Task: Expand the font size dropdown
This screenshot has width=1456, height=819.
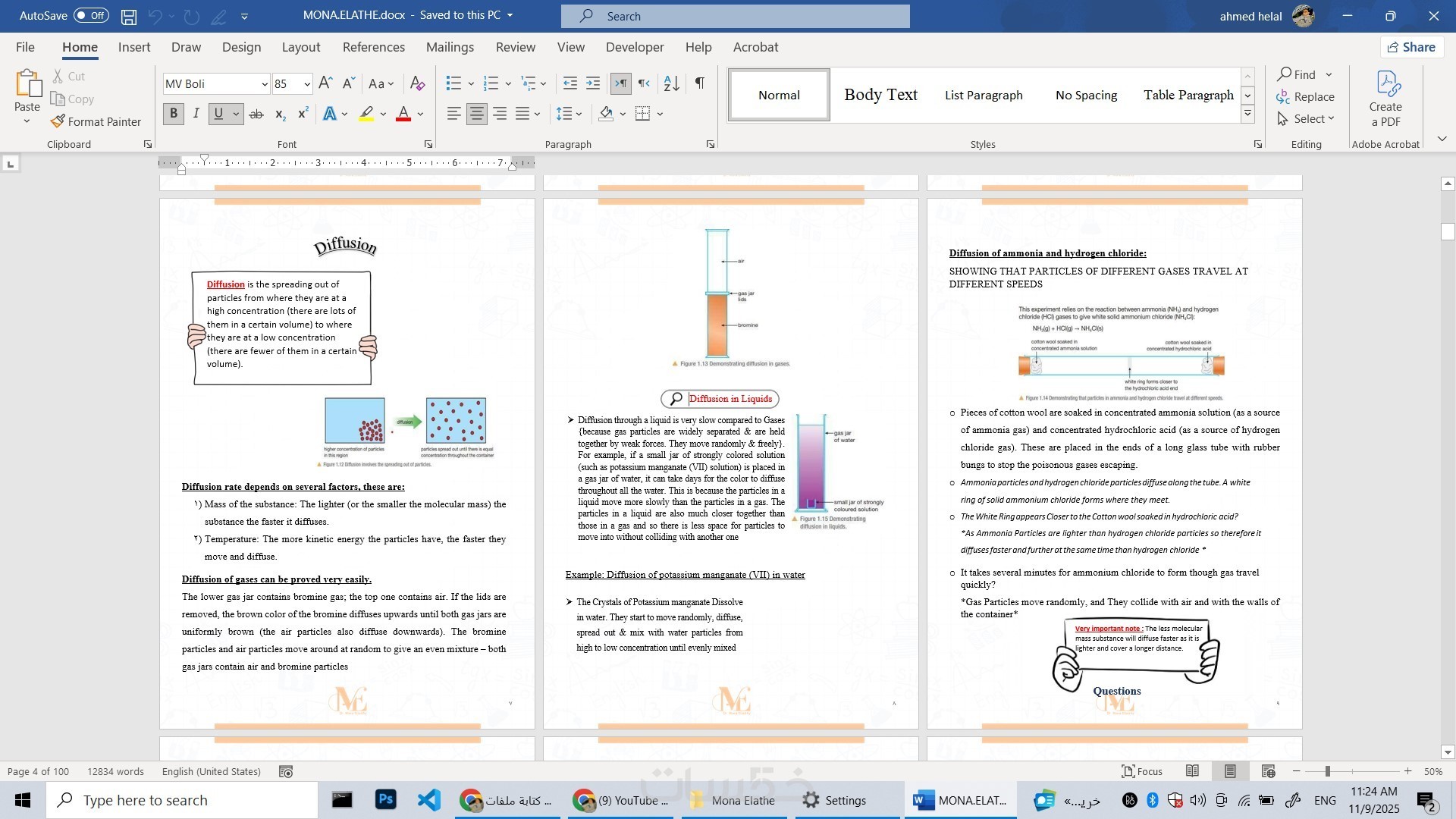Action: pyautogui.click(x=306, y=84)
